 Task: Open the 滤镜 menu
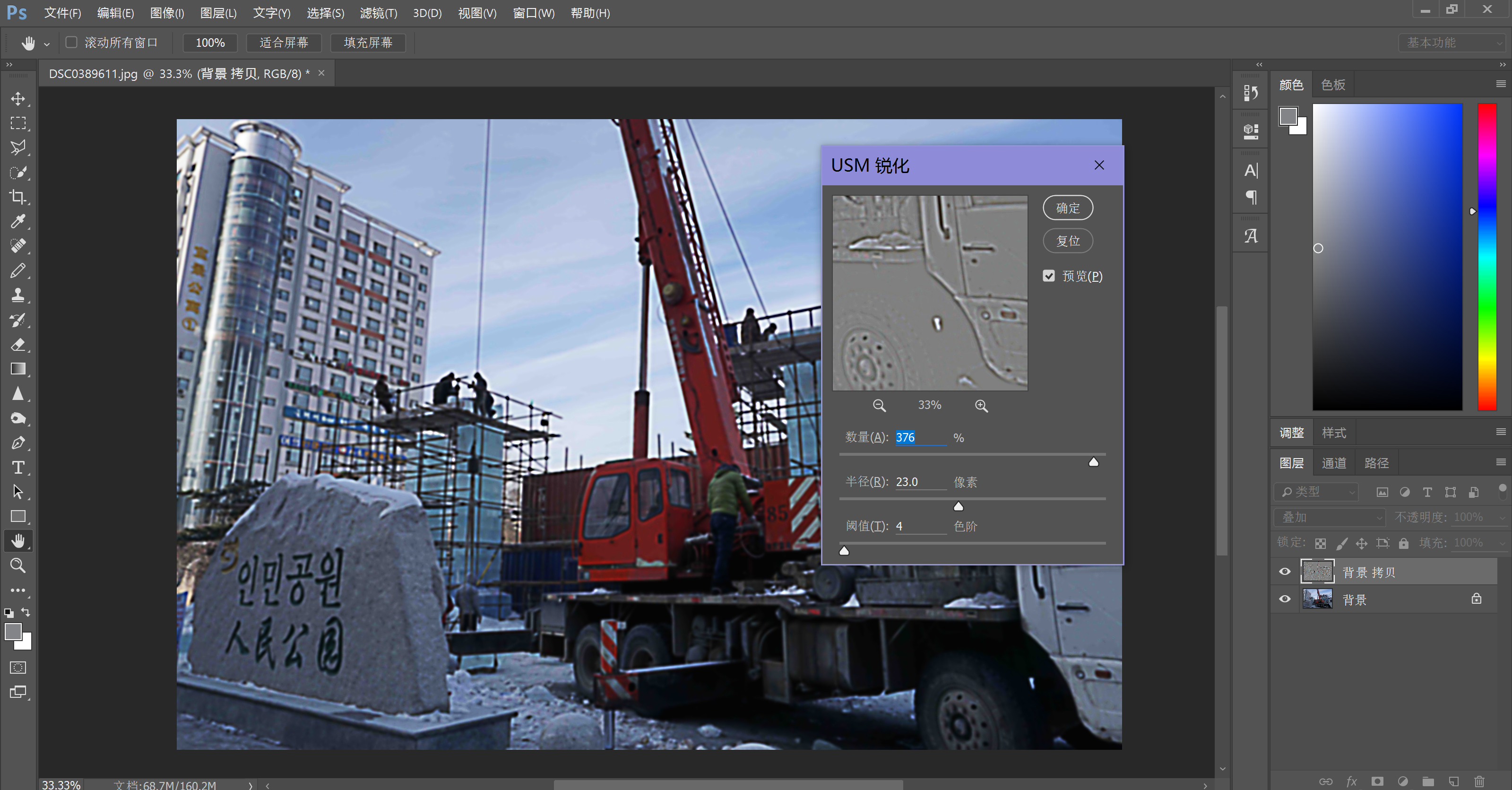(x=378, y=13)
